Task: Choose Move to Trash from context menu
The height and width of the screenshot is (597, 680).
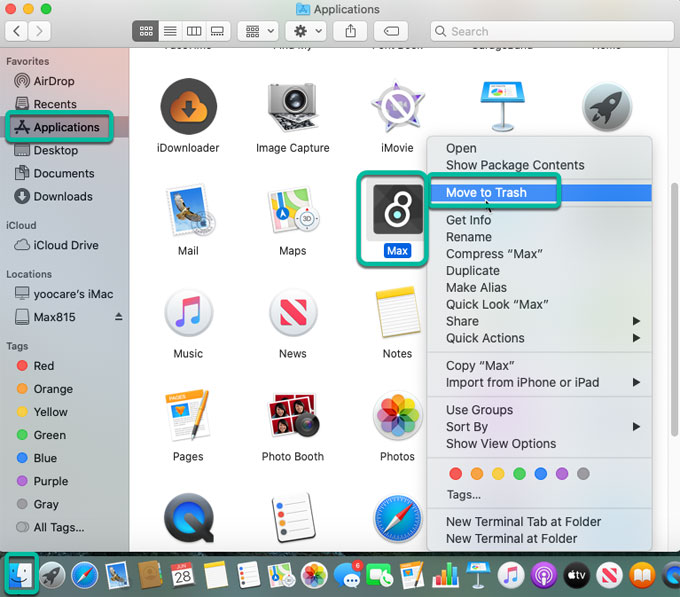Action: tap(486, 192)
